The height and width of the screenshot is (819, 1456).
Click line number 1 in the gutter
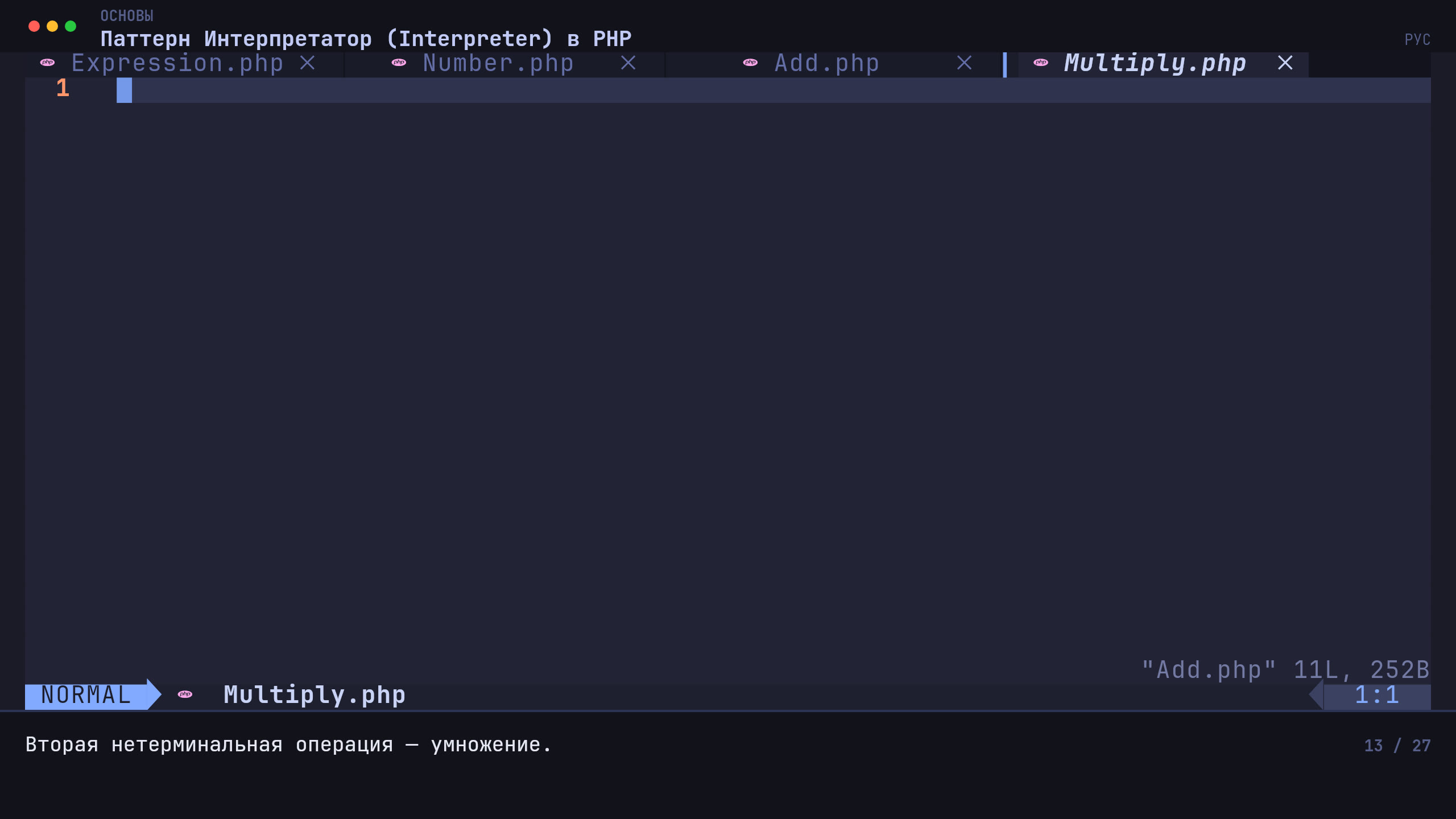pyautogui.click(x=63, y=89)
